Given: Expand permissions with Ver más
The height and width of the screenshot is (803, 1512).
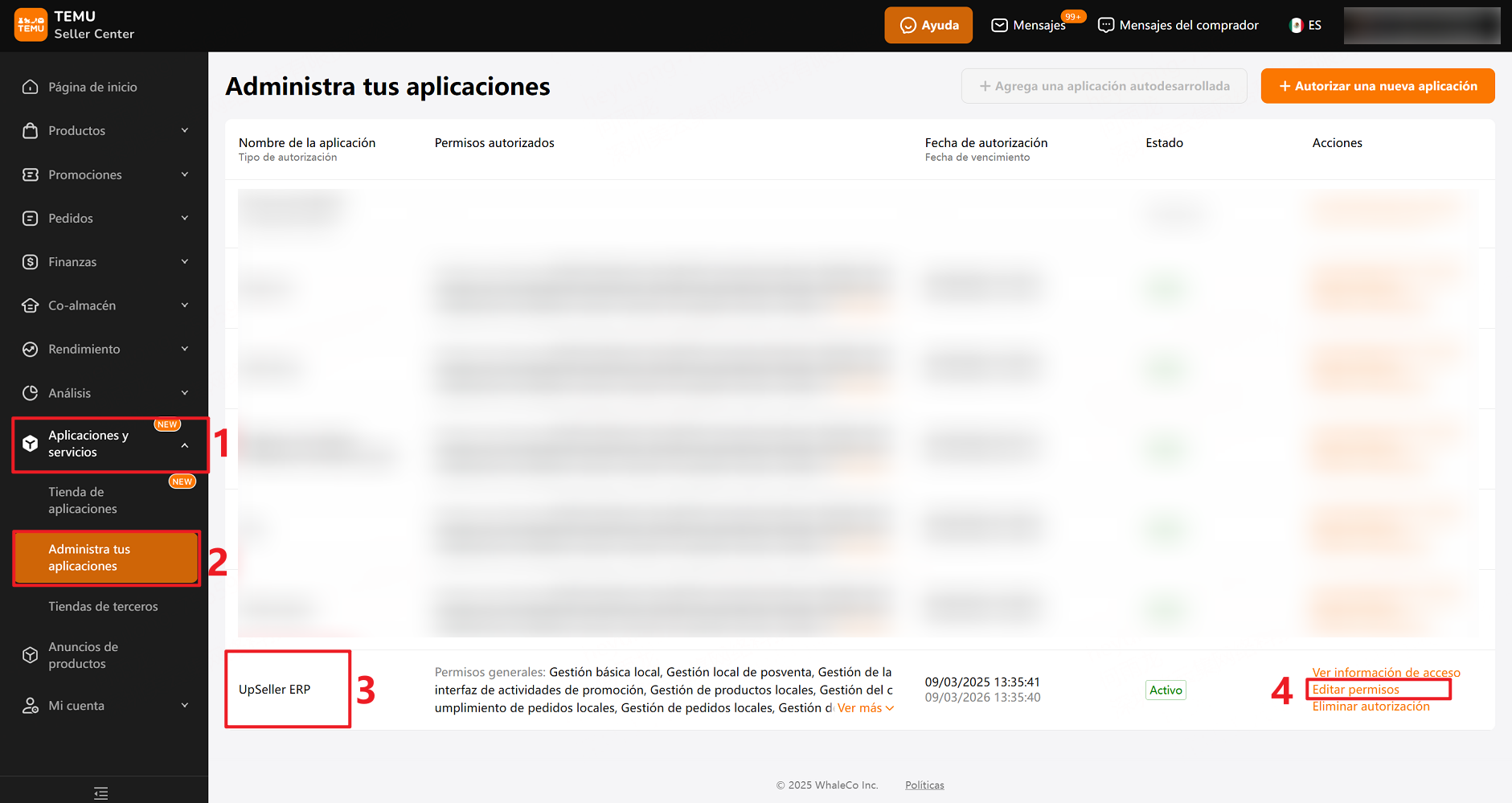Looking at the screenshot, I should pyautogui.click(x=865, y=708).
